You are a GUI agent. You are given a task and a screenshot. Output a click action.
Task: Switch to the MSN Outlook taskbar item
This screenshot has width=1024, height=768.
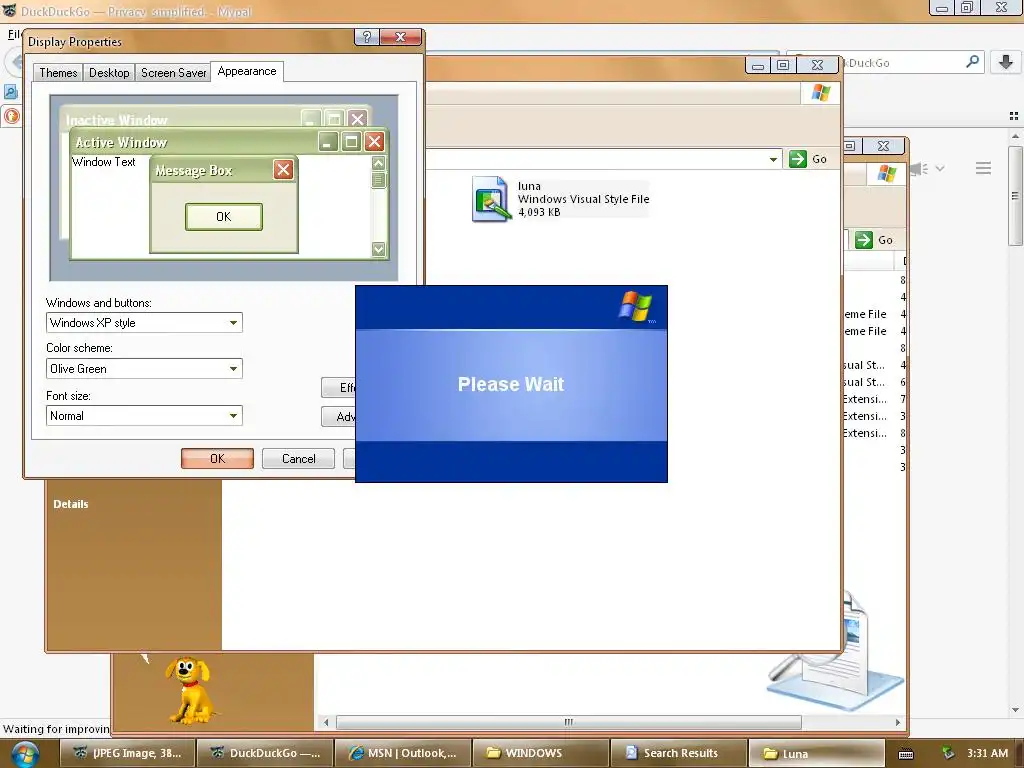[x=402, y=753]
